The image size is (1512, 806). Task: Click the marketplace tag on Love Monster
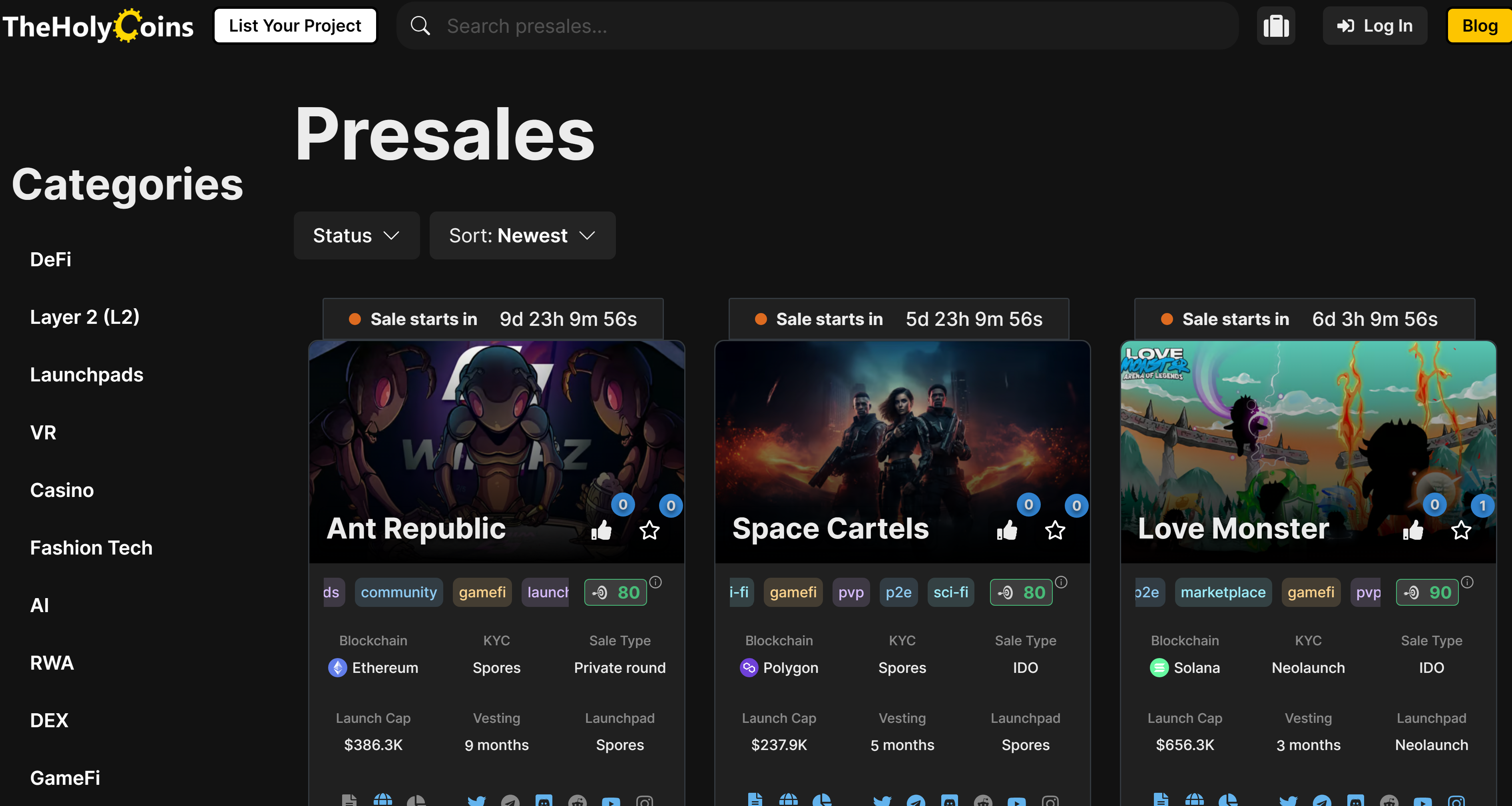[x=1223, y=592]
